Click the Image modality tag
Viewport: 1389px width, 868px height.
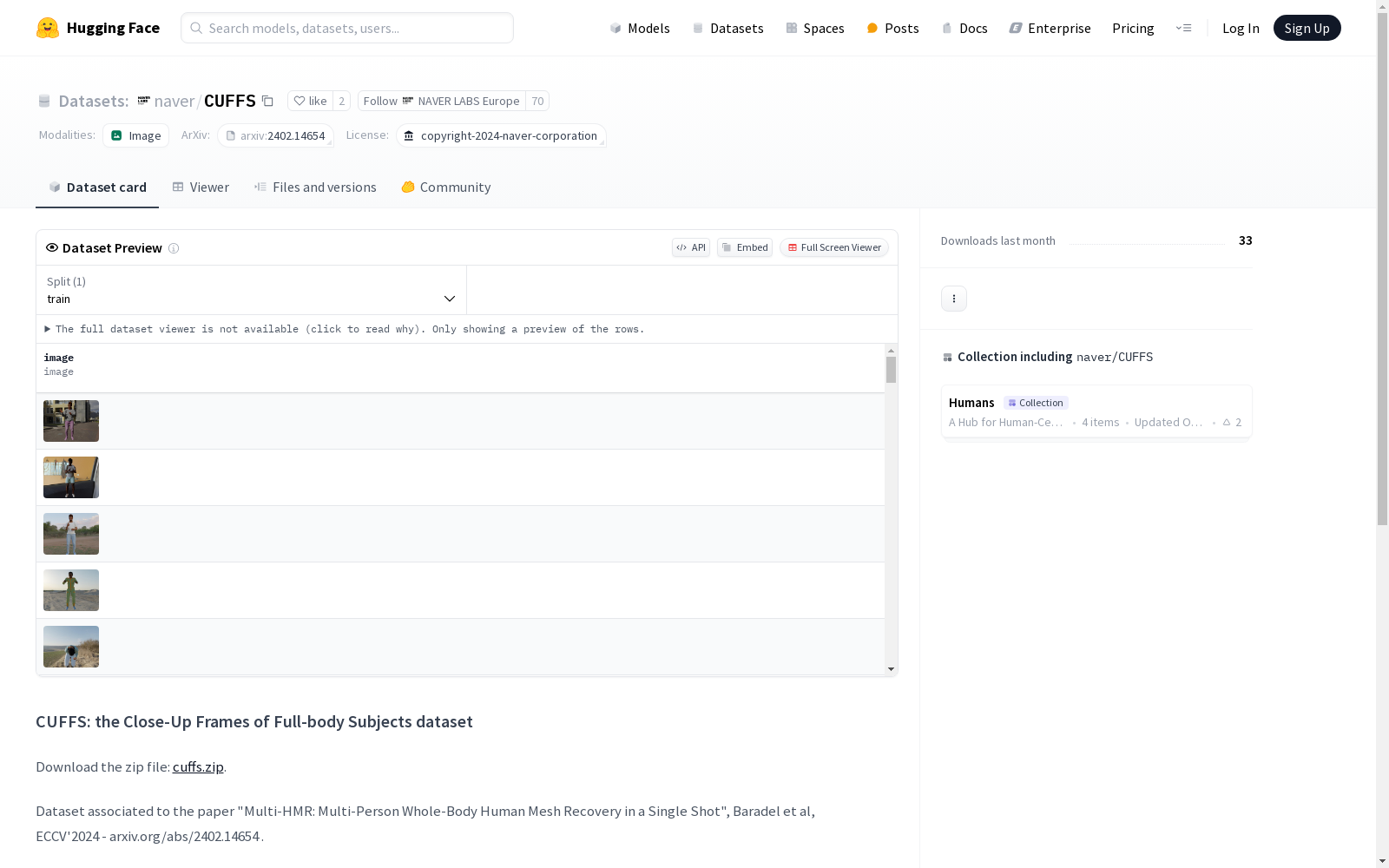point(136,135)
